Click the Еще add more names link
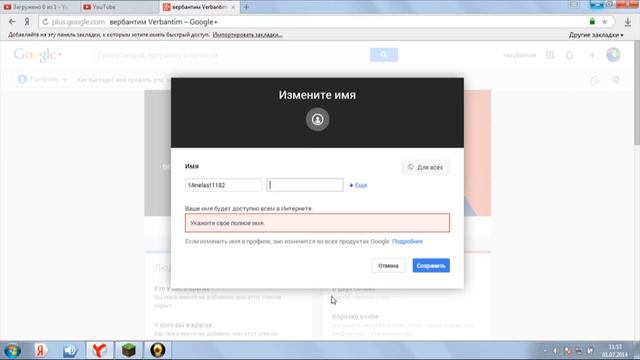The width and height of the screenshot is (640, 360). (358, 185)
